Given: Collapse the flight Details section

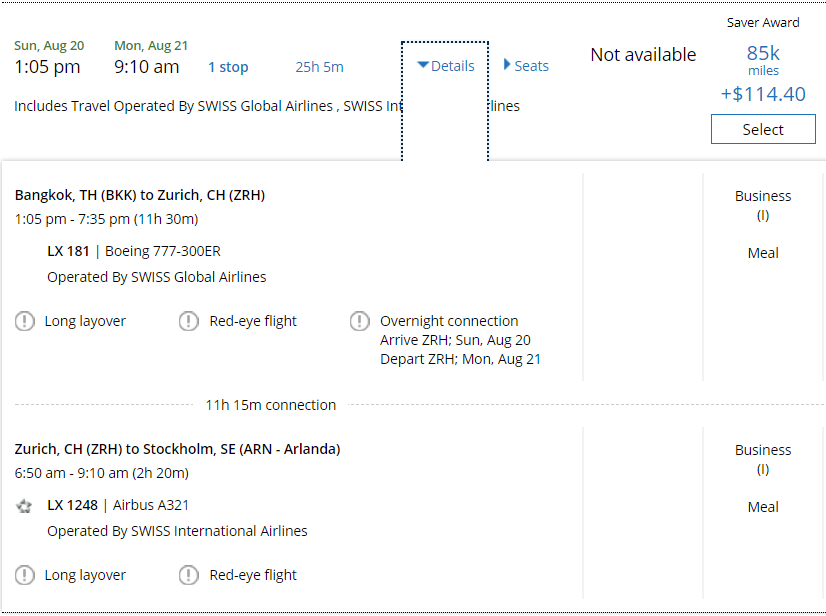Looking at the screenshot, I should pyautogui.click(x=446, y=66).
